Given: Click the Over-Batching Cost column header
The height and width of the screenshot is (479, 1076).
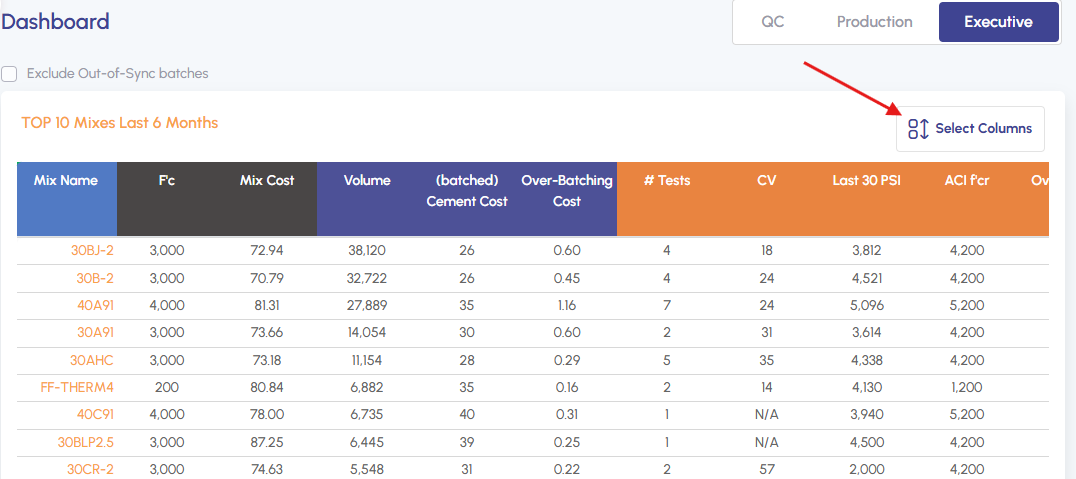Looking at the screenshot, I should [x=567, y=190].
